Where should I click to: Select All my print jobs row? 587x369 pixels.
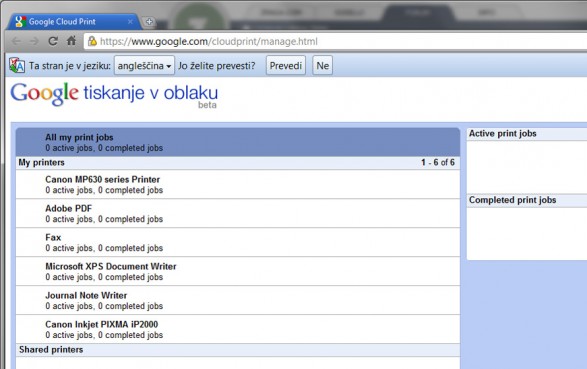coord(238,142)
